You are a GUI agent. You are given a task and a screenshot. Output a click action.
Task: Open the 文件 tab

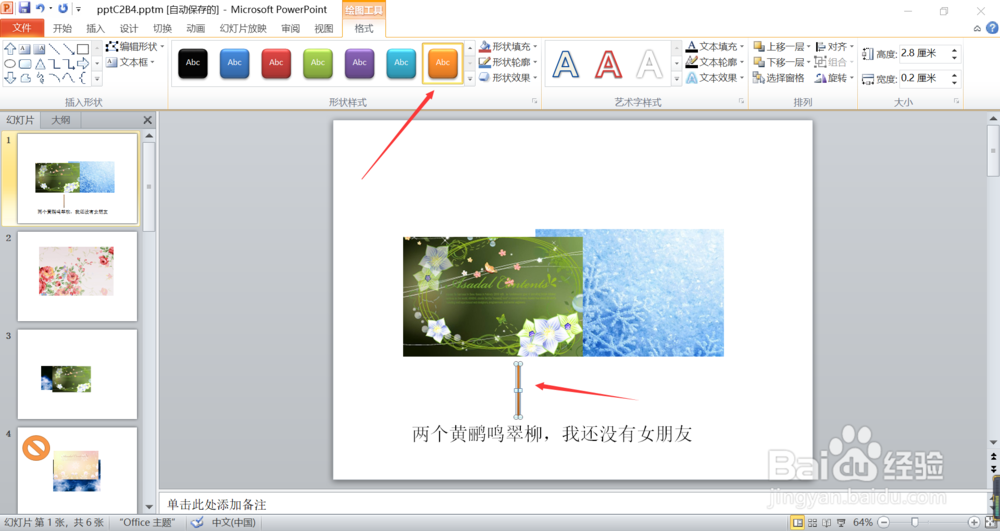coord(22,28)
